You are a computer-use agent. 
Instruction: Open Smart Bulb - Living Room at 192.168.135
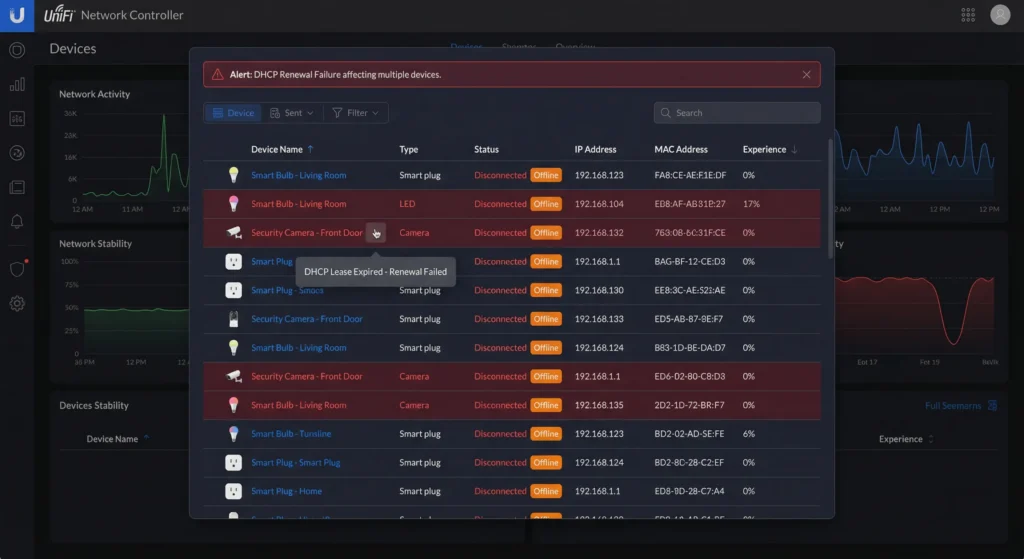[298, 405]
